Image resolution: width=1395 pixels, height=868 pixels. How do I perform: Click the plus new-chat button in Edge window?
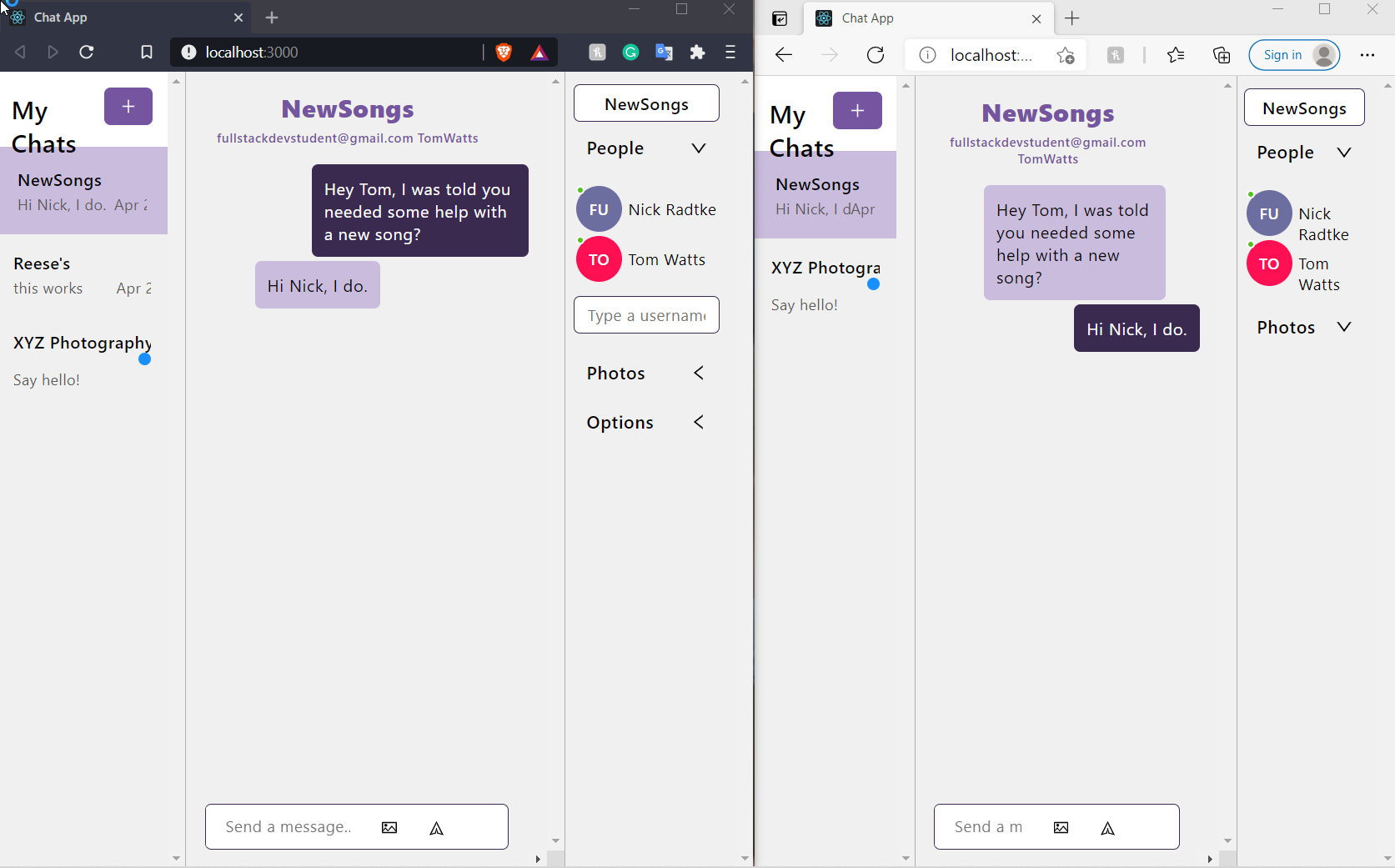[x=857, y=111]
